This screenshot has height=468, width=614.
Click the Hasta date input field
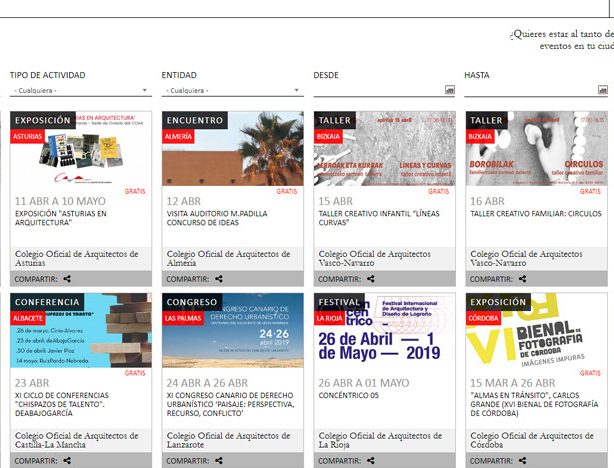pyautogui.click(x=528, y=91)
